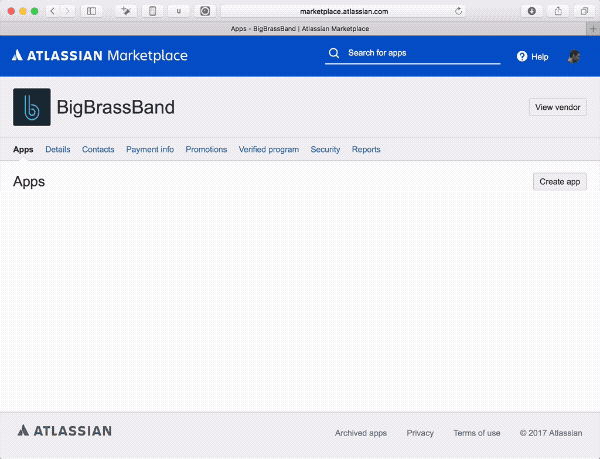View the Reports tab
This screenshot has width=600, height=459.
coord(366,150)
